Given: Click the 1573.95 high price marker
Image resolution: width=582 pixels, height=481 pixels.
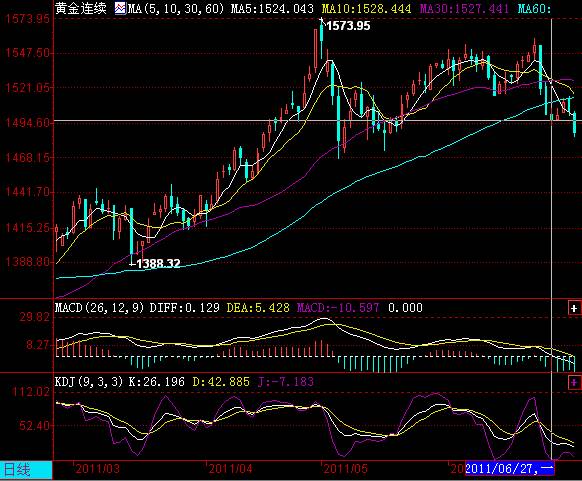Looking at the screenshot, I should [348, 26].
